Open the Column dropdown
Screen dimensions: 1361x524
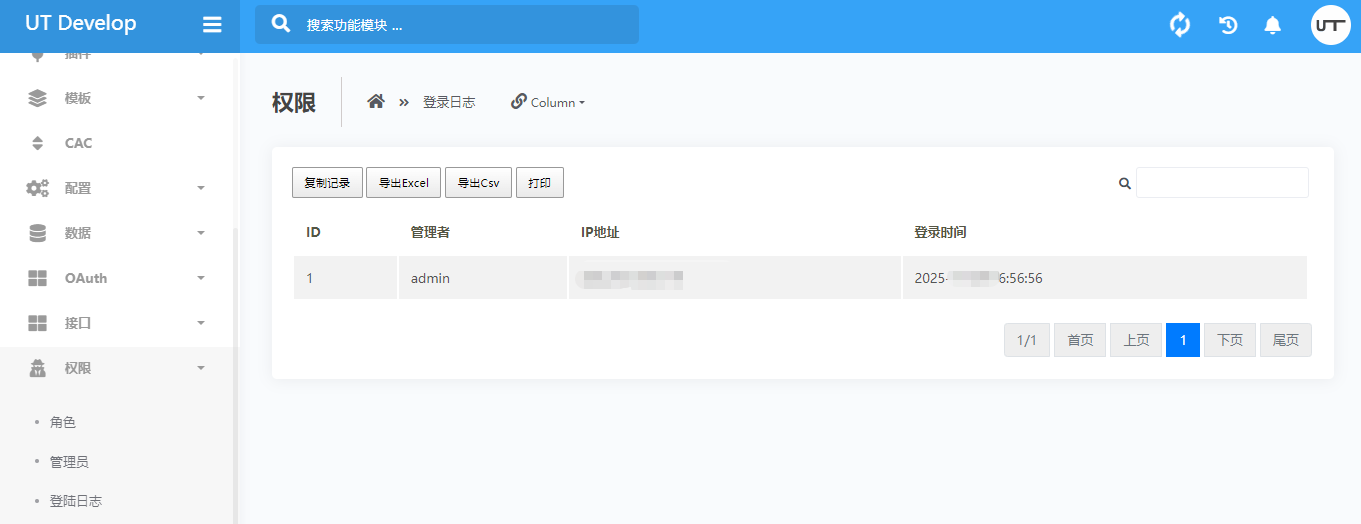(x=548, y=102)
